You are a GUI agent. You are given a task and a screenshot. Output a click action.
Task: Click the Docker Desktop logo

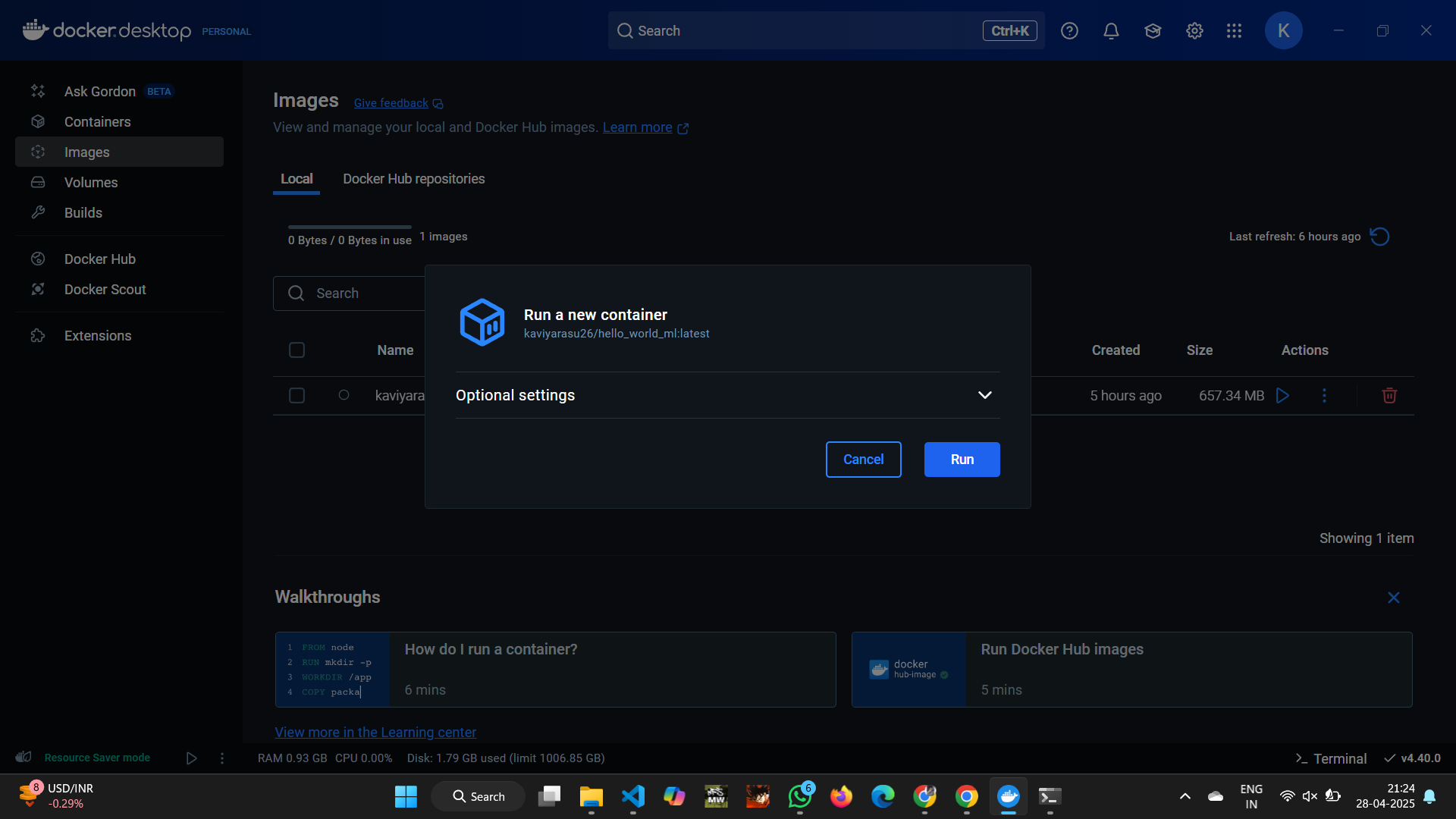pyautogui.click(x=107, y=30)
